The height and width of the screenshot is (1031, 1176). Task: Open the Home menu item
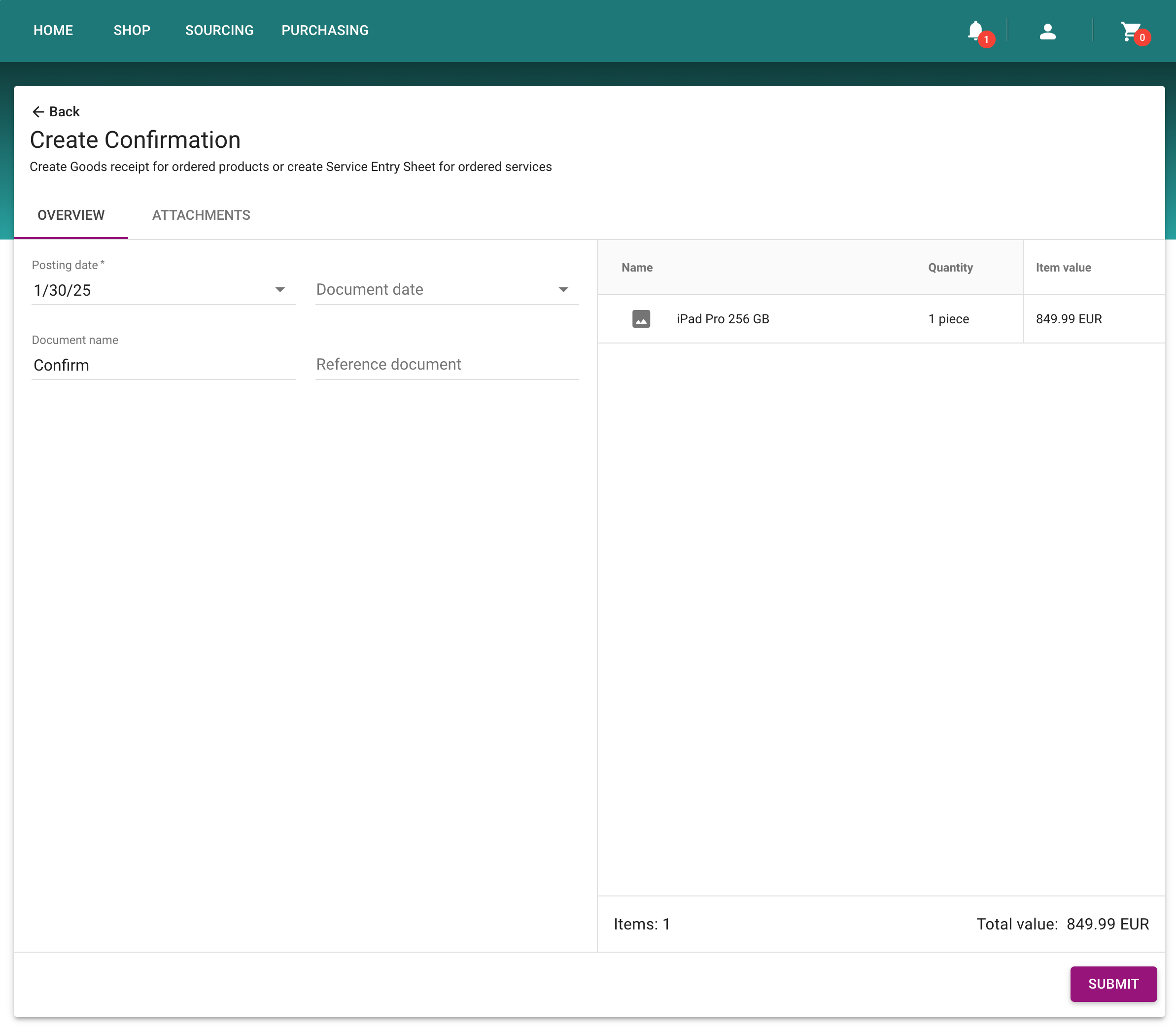pyautogui.click(x=53, y=31)
